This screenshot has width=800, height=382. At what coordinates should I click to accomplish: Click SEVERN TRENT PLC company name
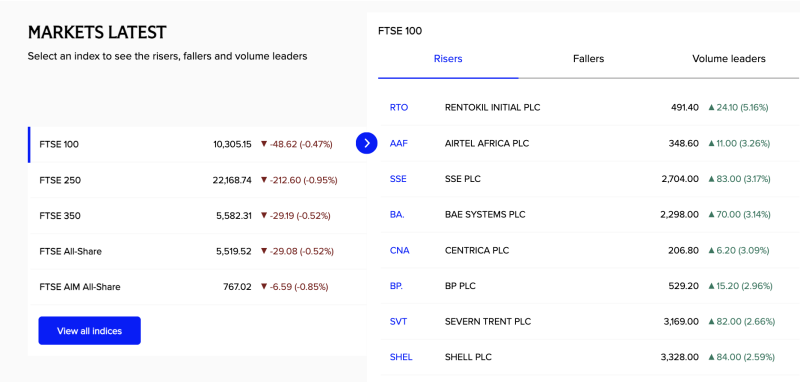pyautogui.click(x=488, y=322)
